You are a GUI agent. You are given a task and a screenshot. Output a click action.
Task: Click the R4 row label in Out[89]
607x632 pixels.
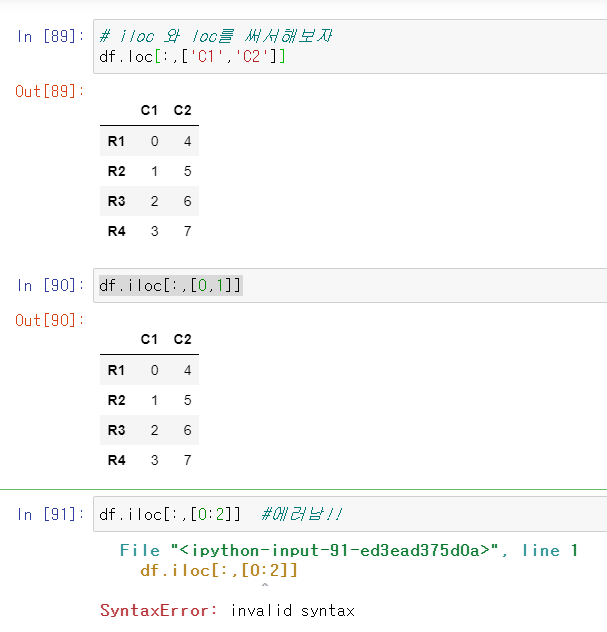116,231
